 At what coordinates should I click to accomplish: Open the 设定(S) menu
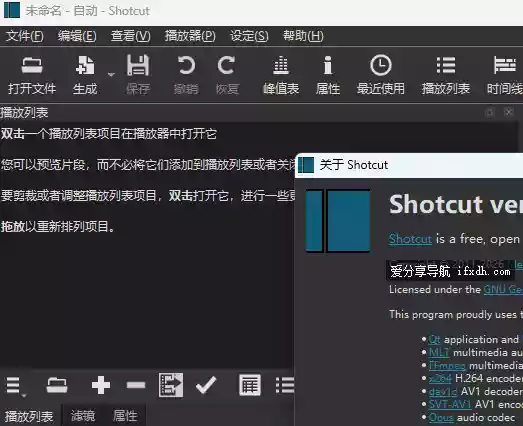[249, 36]
